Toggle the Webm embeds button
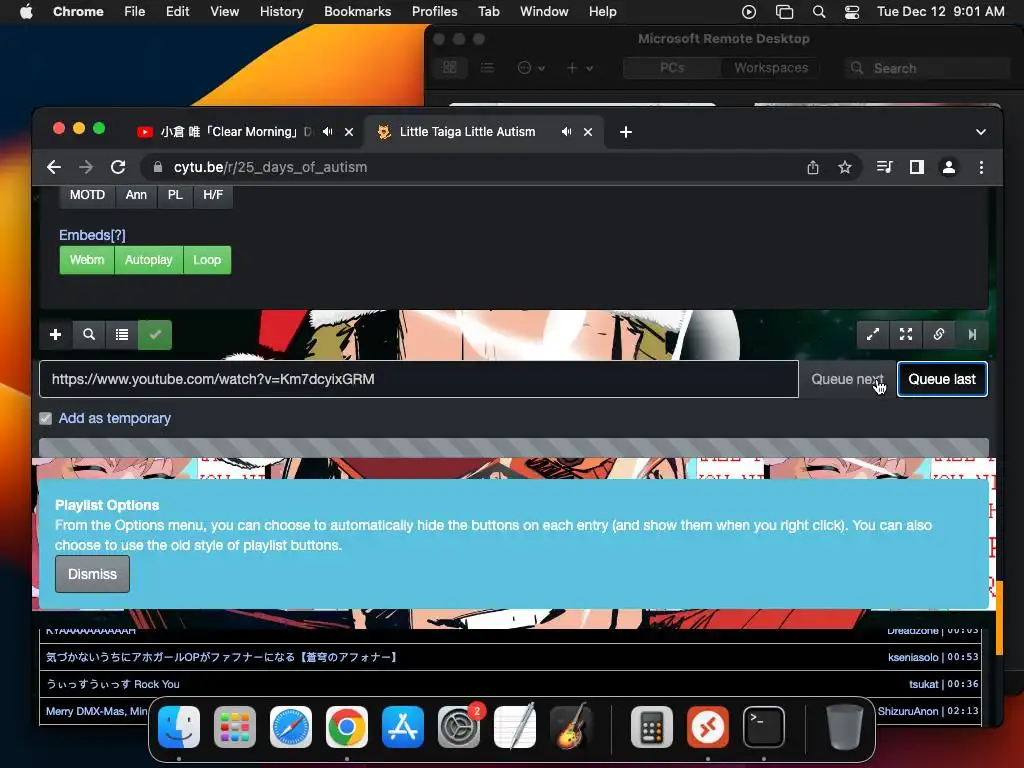Viewport: 1024px width, 768px height. click(x=87, y=260)
